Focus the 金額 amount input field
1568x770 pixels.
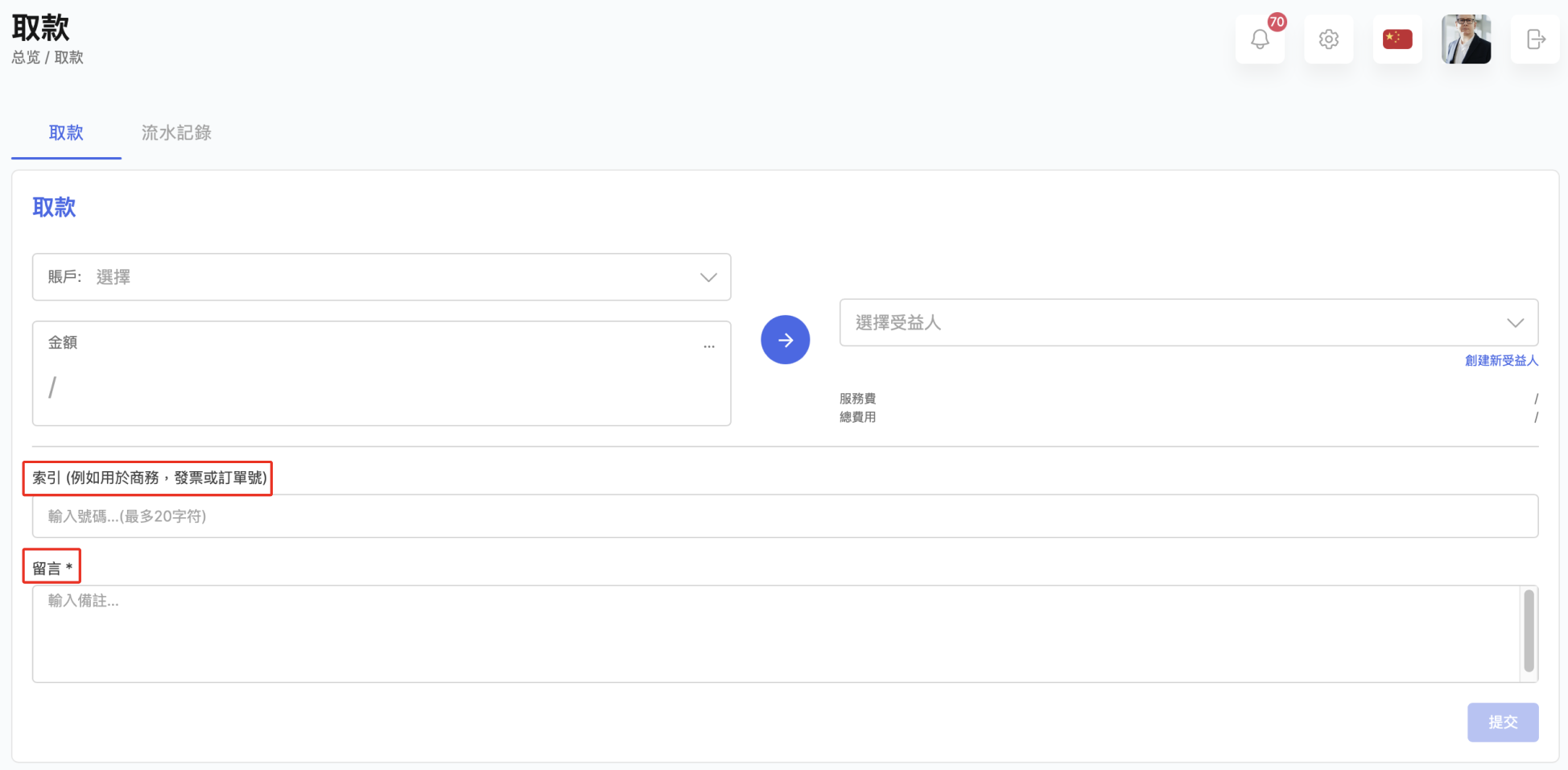(382, 374)
